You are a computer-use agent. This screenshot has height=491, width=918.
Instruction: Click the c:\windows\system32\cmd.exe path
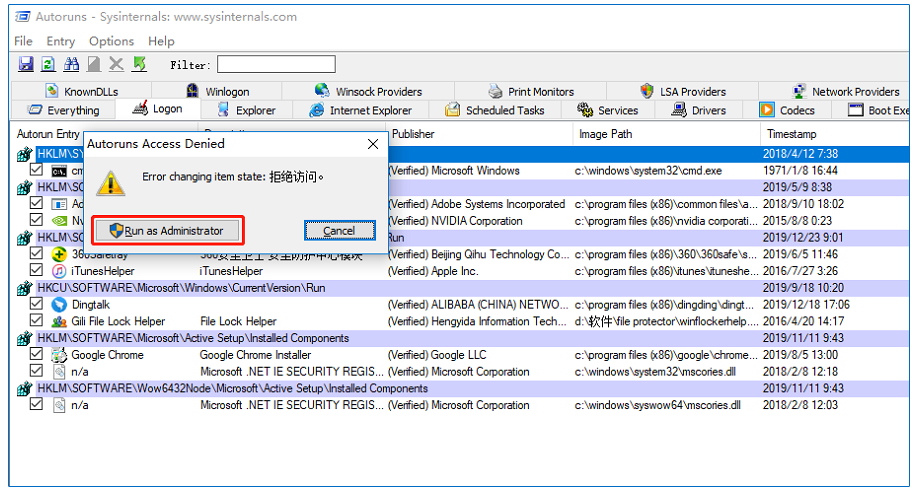[648, 171]
